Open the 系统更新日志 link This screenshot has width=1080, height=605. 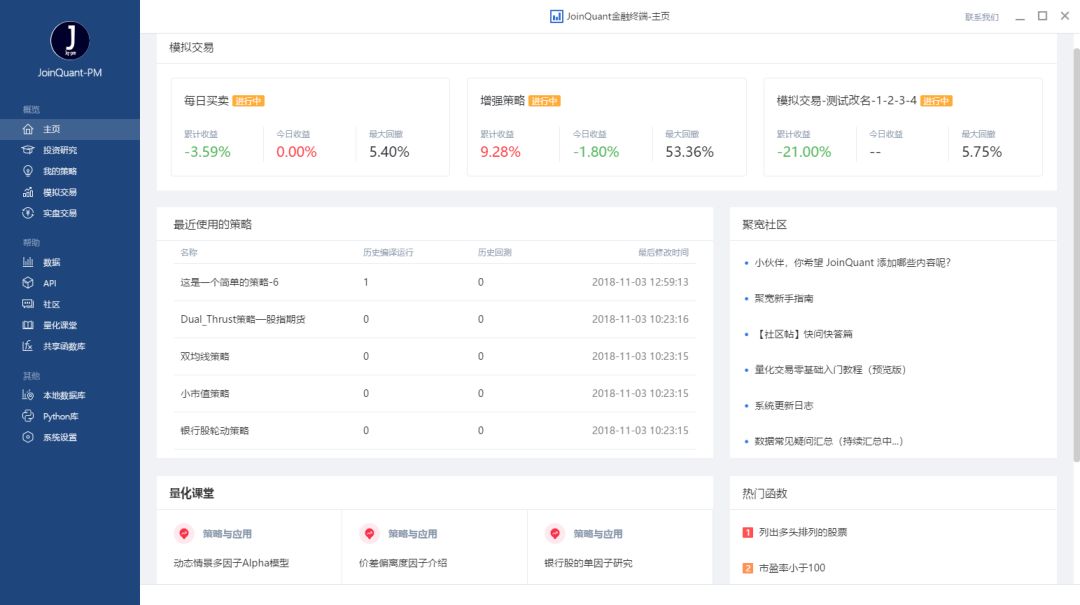point(784,405)
